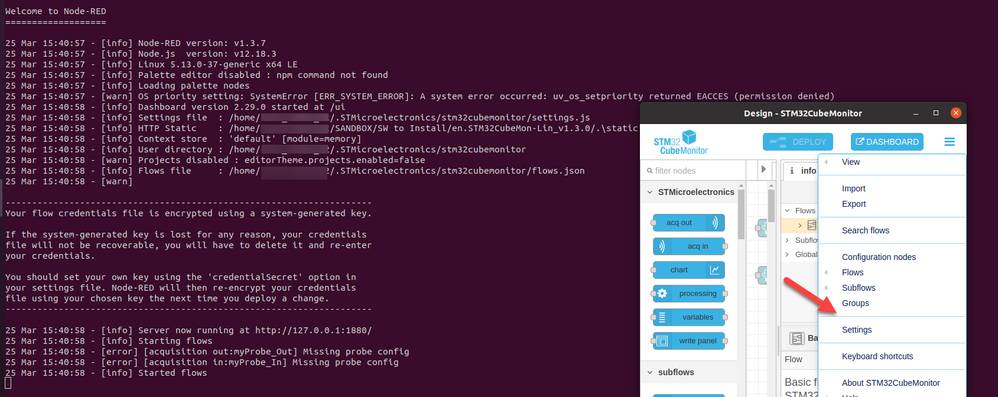
Task: Click the palette vertical scrollbar
Action: [741, 216]
